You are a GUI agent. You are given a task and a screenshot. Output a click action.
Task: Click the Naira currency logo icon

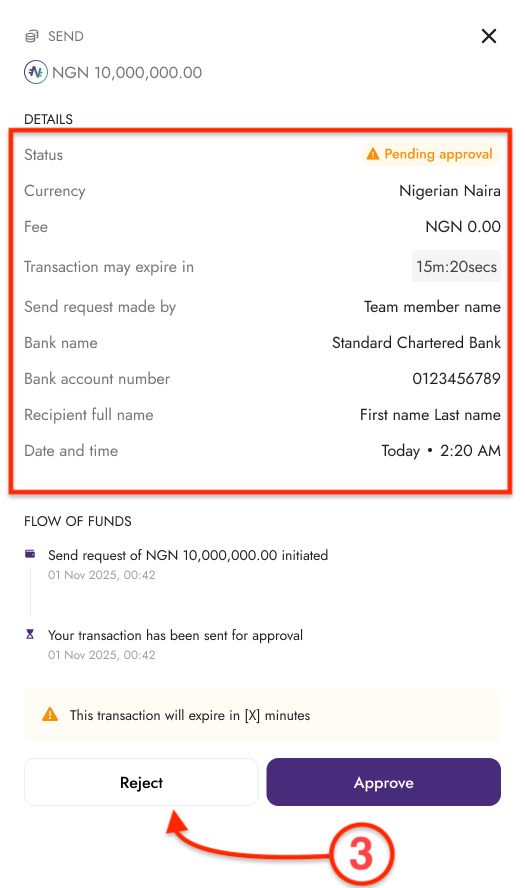[36, 72]
